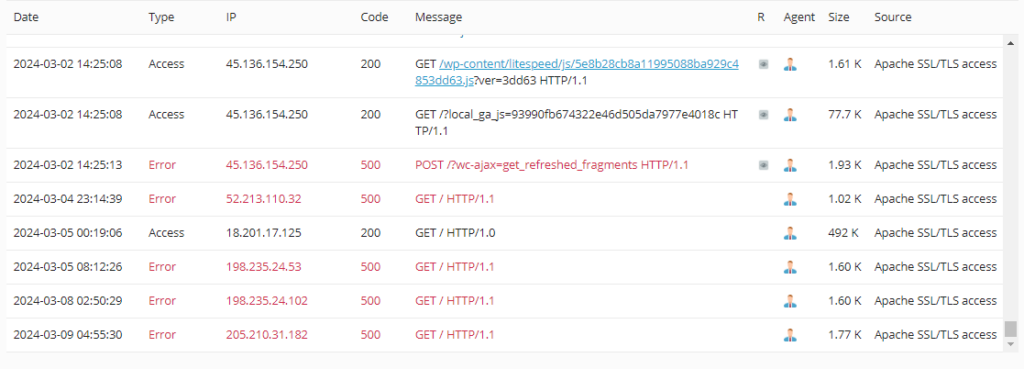Show user agent for 18.201.17.125 request

pyautogui.click(x=790, y=233)
